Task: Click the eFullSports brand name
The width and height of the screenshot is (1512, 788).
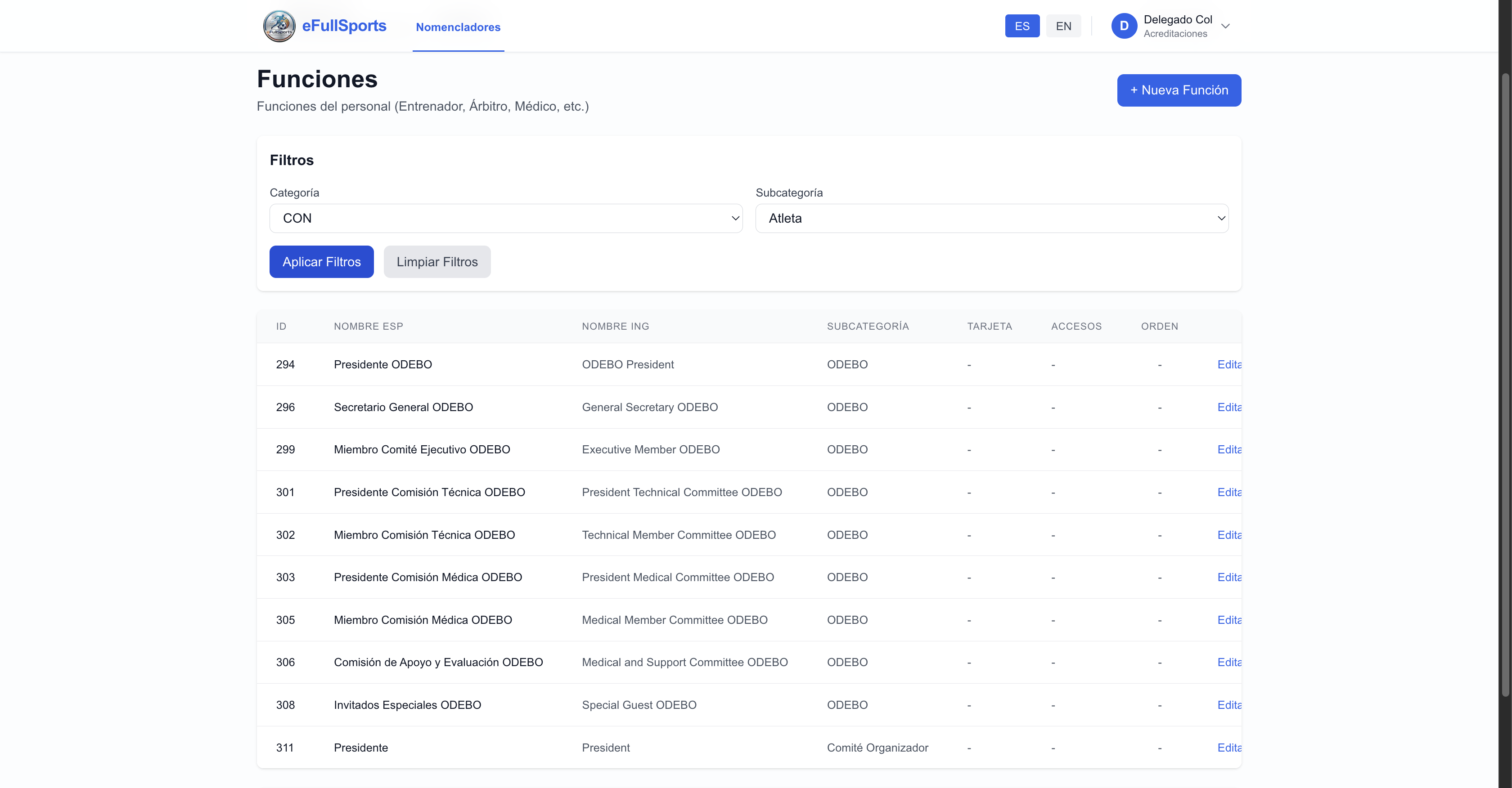Action: tap(344, 26)
